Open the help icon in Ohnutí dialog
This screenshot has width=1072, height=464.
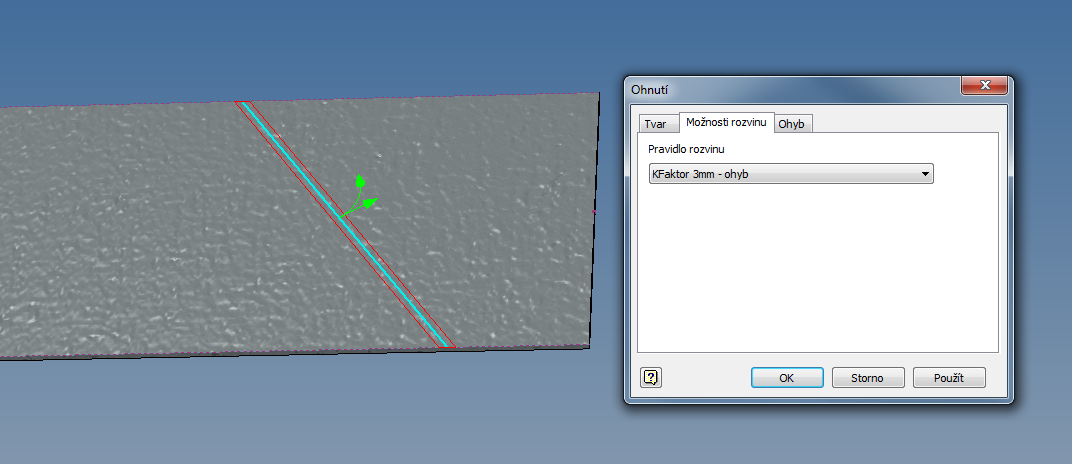pos(652,377)
